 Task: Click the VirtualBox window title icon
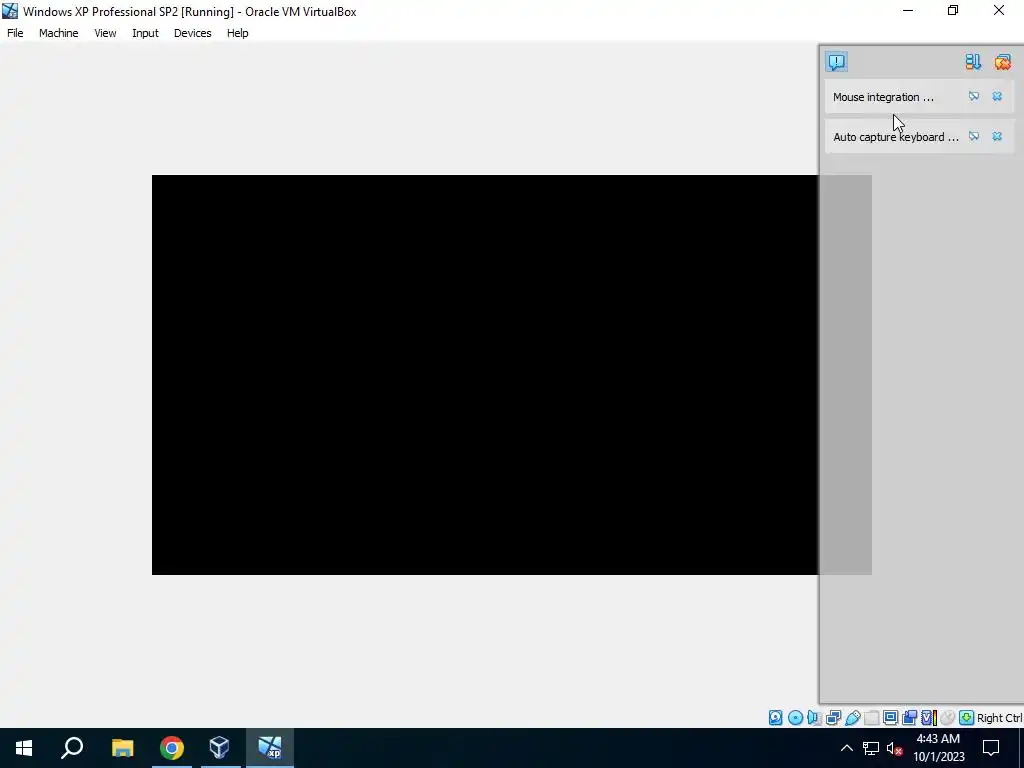(10, 11)
